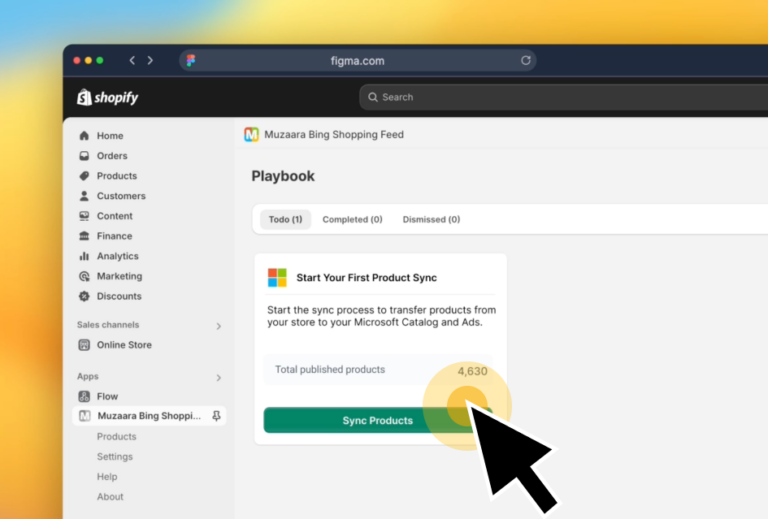The width and height of the screenshot is (768, 519).
Task: Switch to the Todo (1) tab
Action: [x=286, y=219]
